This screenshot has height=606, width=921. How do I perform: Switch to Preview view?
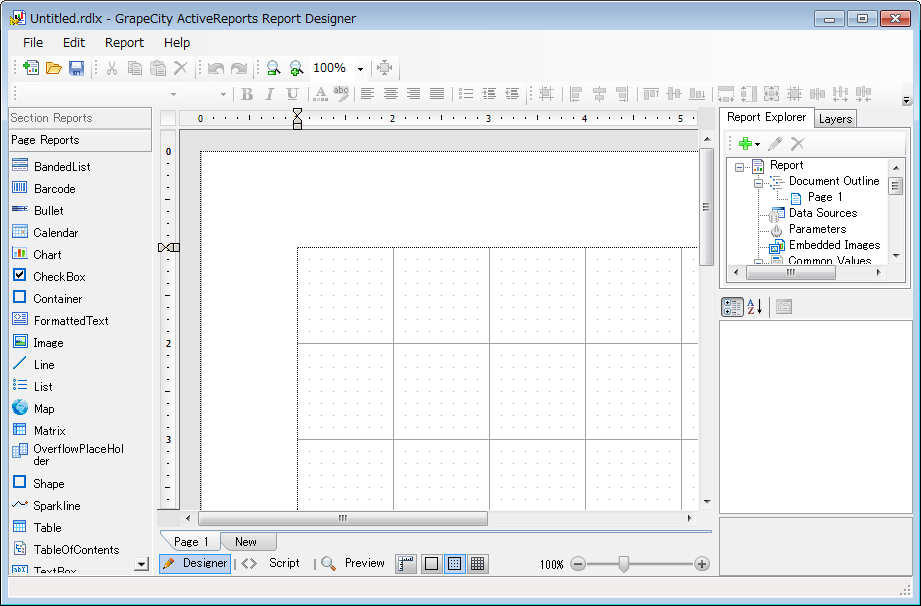(354, 563)
